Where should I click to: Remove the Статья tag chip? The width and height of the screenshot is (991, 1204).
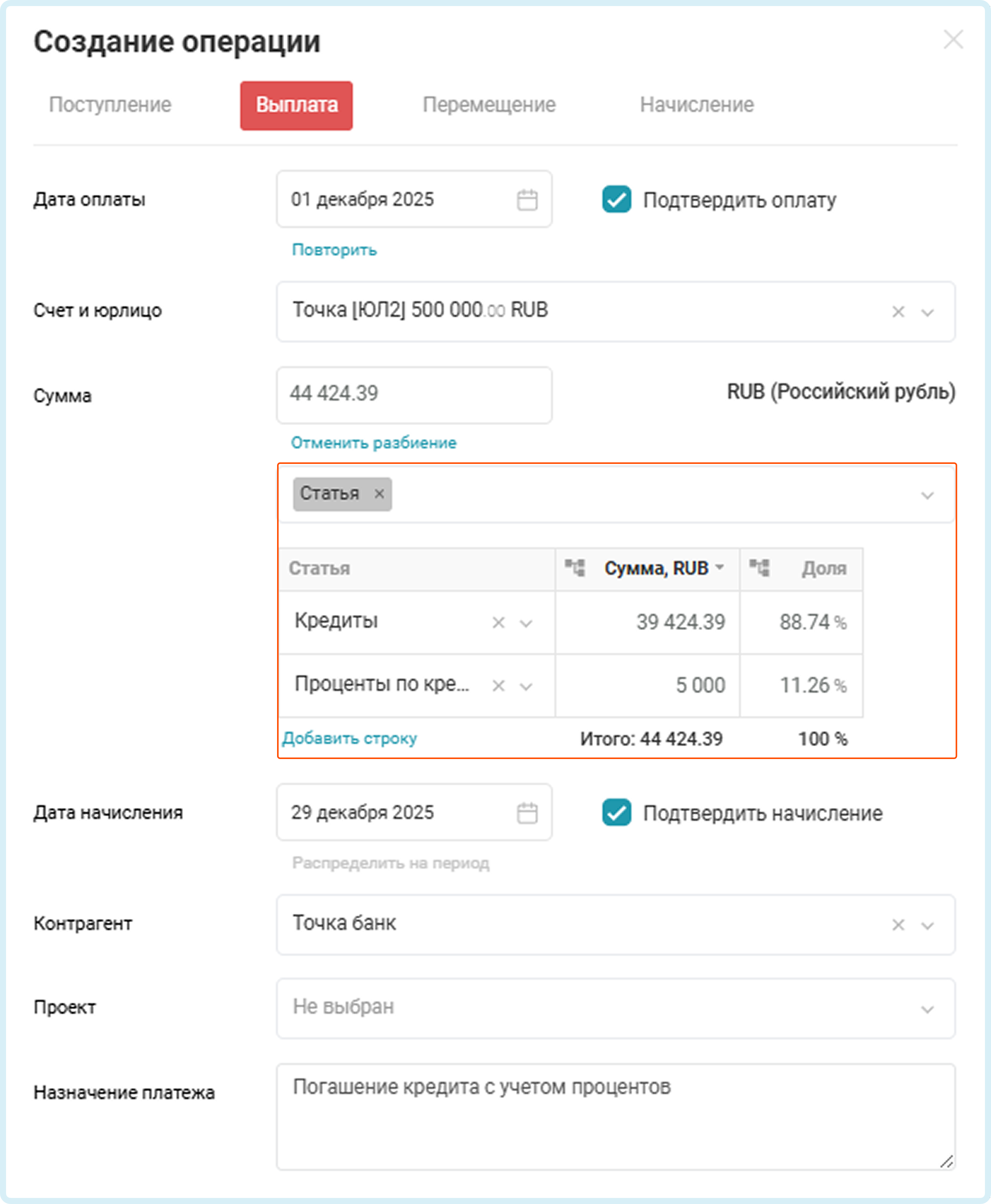tap(379, 494)
